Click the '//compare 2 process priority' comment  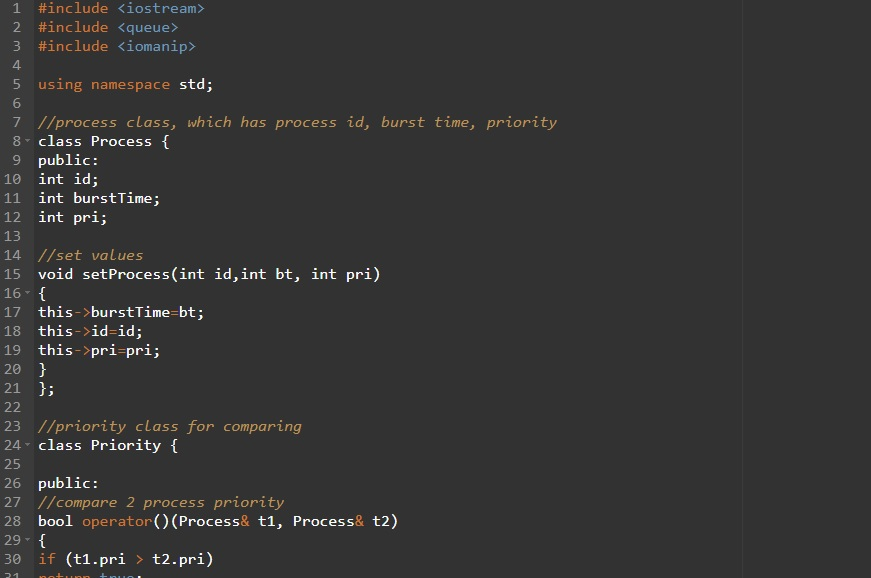161,502
